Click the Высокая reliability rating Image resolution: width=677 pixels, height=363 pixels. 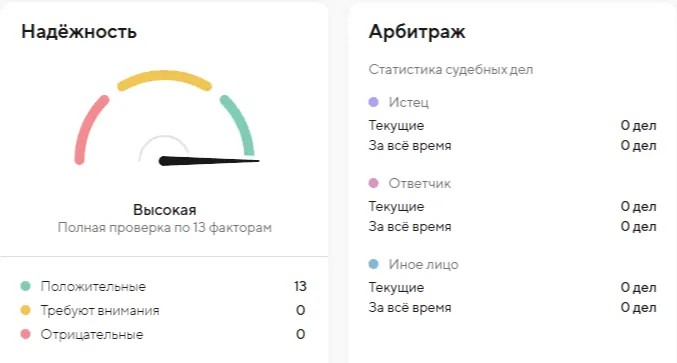click(x=165, y=210)
